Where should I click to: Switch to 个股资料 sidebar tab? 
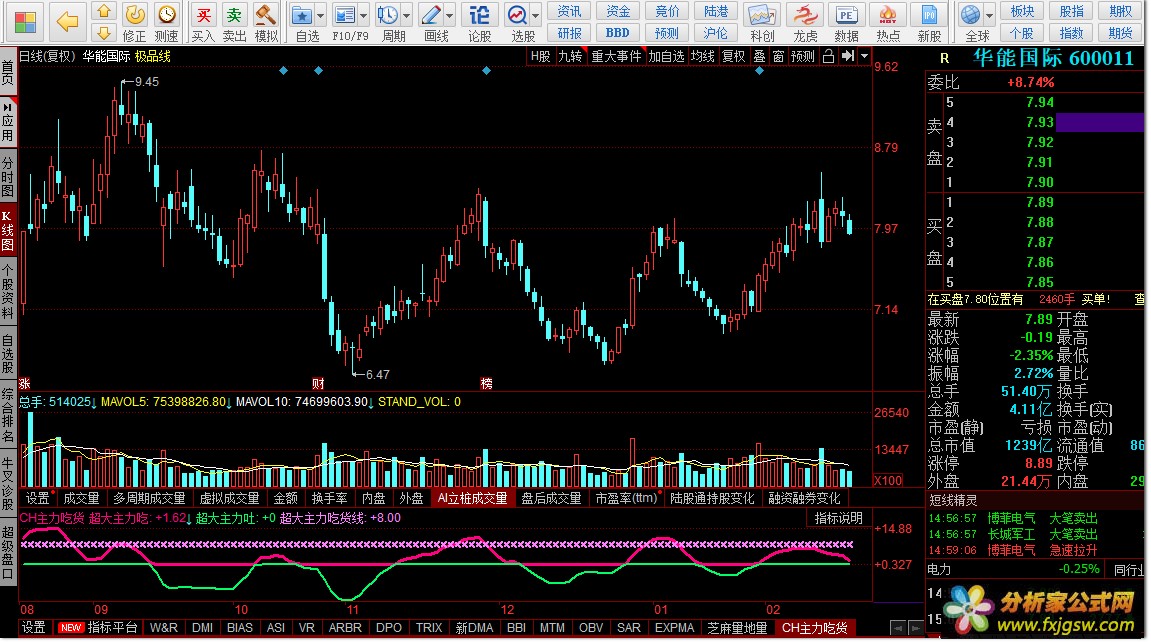[x=7, y=292]
